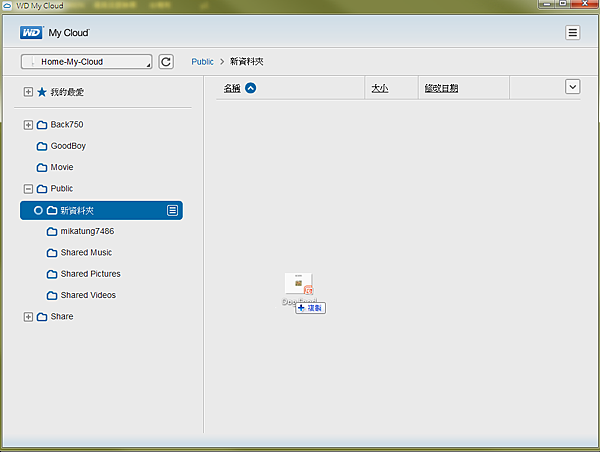Select the Public folder
Image resolution: width=600 pixels, height=452 pixels.
coord(62,188)
